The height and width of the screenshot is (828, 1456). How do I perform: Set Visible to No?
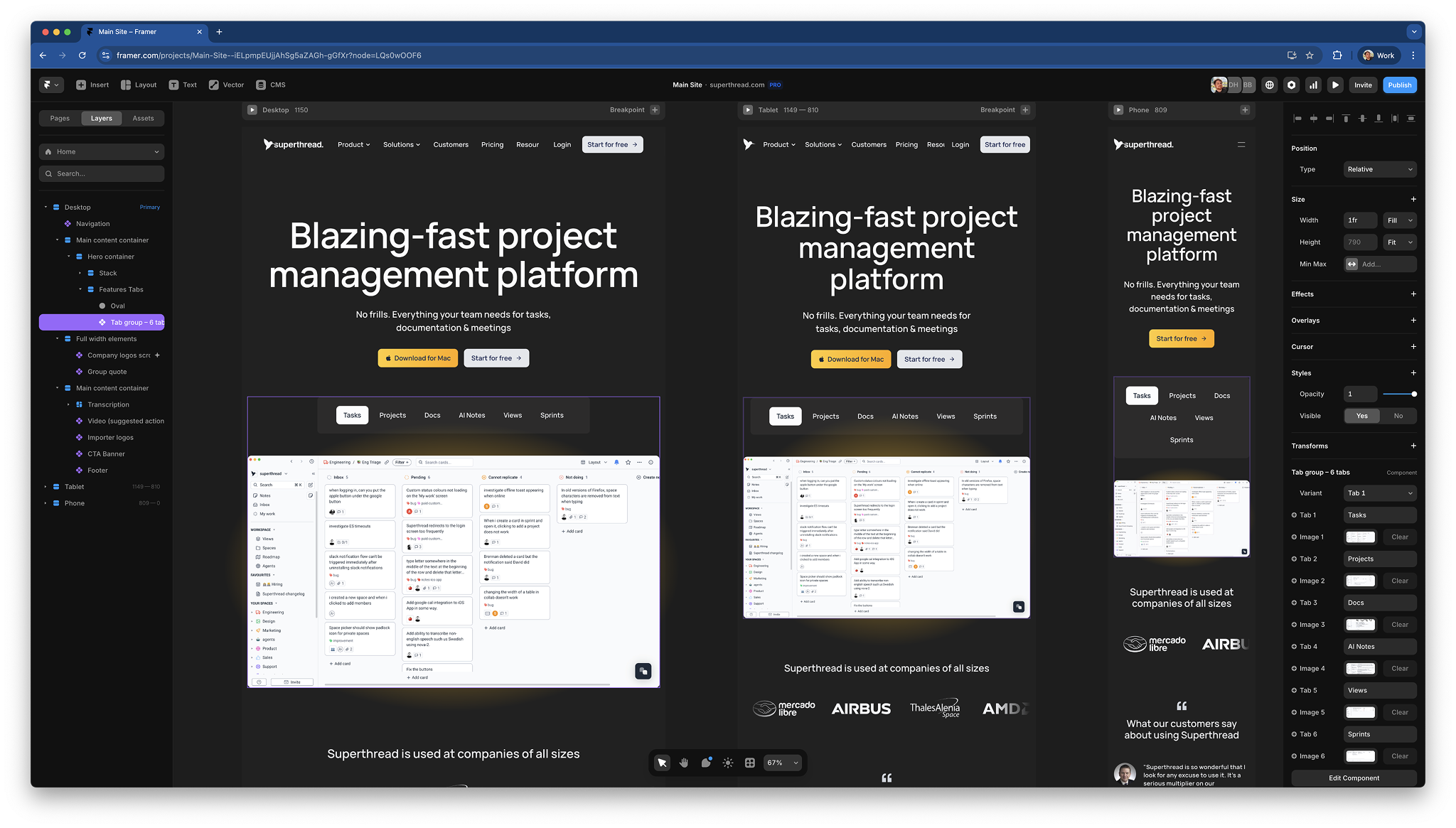(x=1398, y=416)
